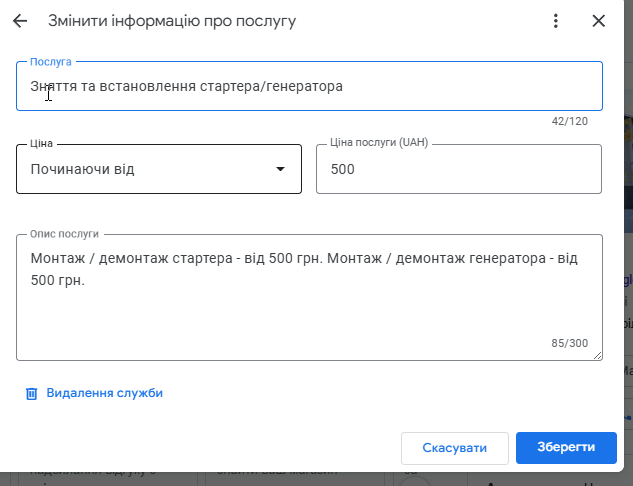The height and width of the screenshot is (486, 633).
Task: Click the 42/120 character counter
Action: 569,121
